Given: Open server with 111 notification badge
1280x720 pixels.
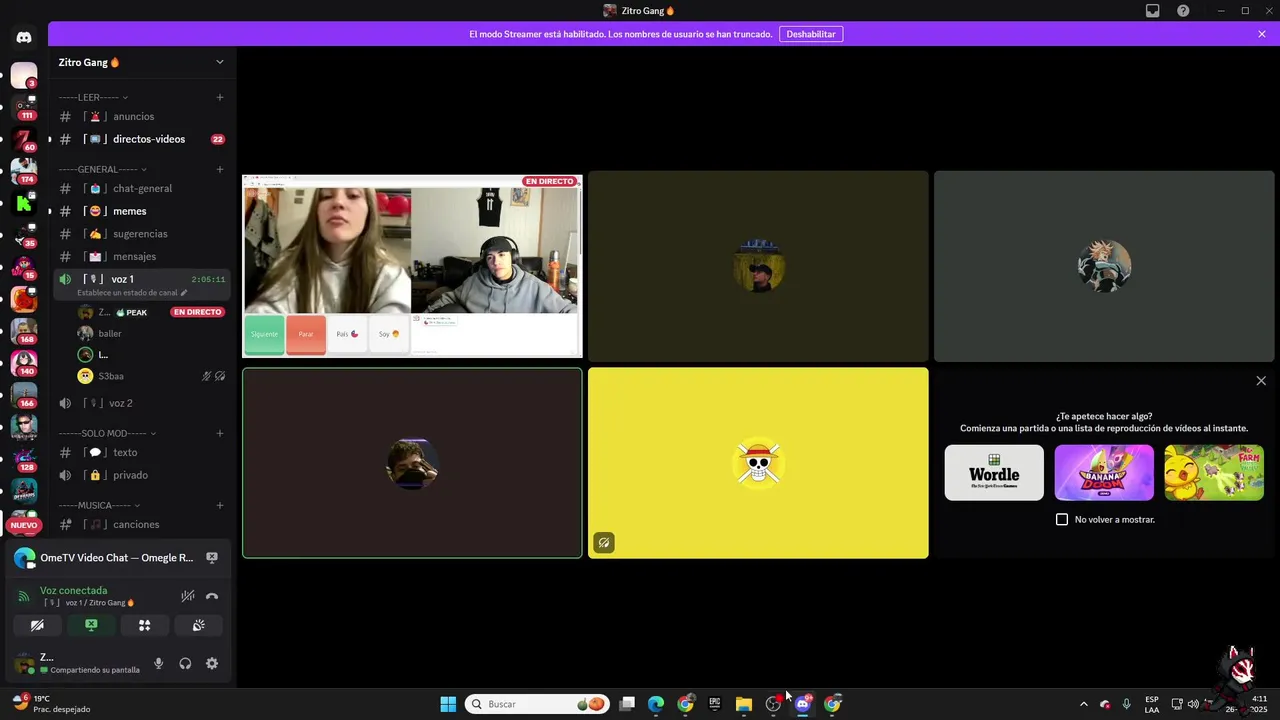Looking at the screenshot, I should click(x=24, y=106).
